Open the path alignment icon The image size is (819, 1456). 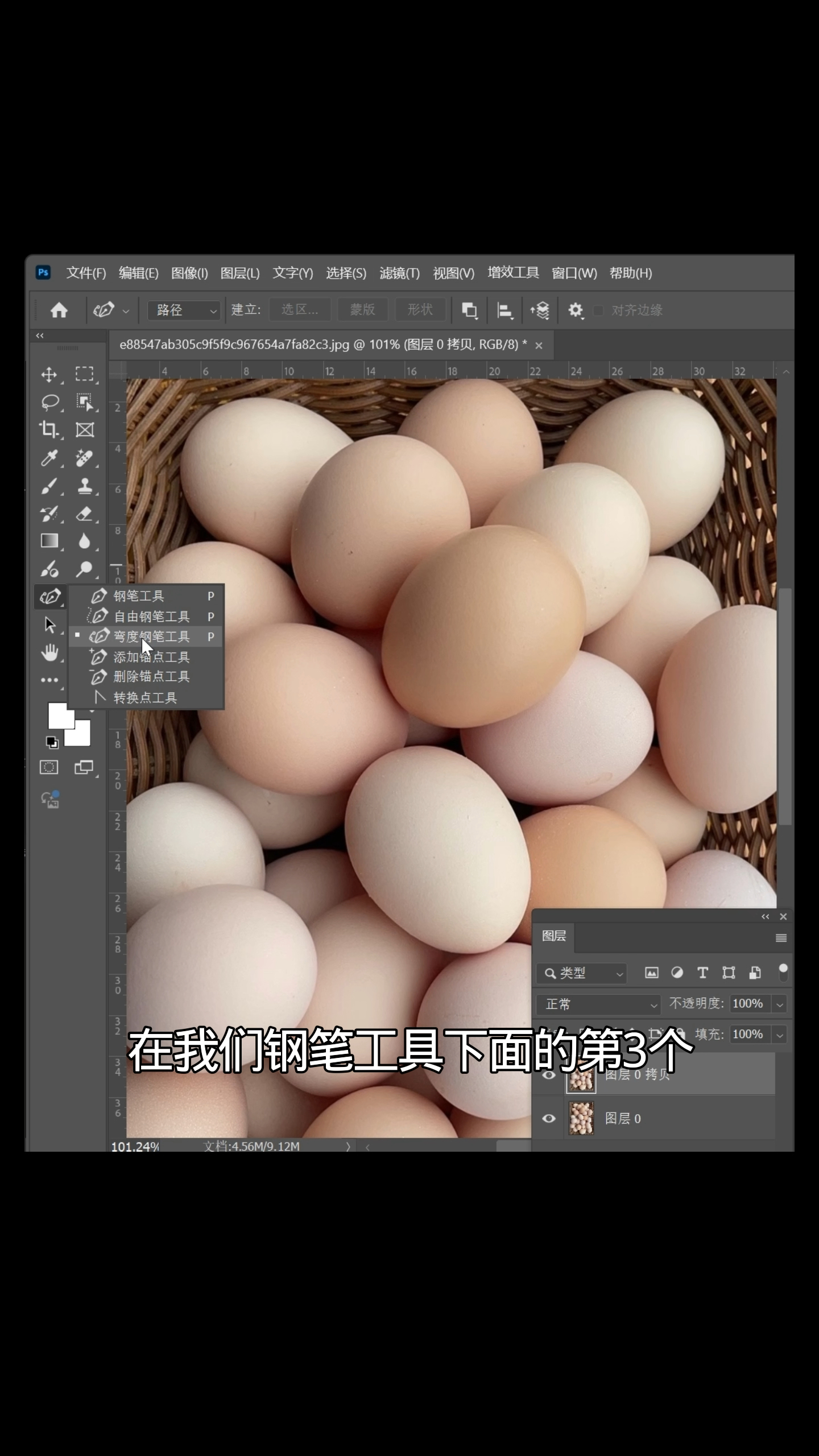[x=504, y=310]
